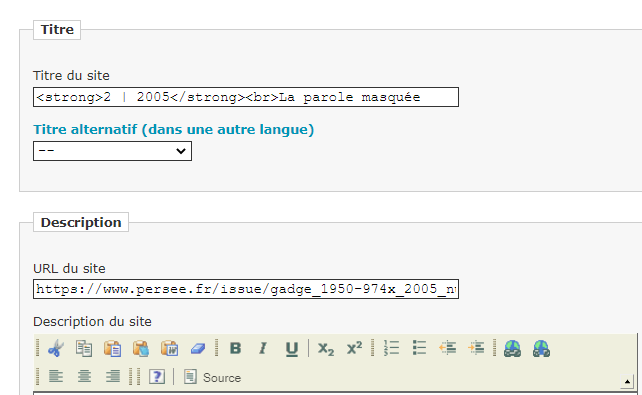Switch editor to Source view
This screenshot has height=395, width=642.
point(212,377)
